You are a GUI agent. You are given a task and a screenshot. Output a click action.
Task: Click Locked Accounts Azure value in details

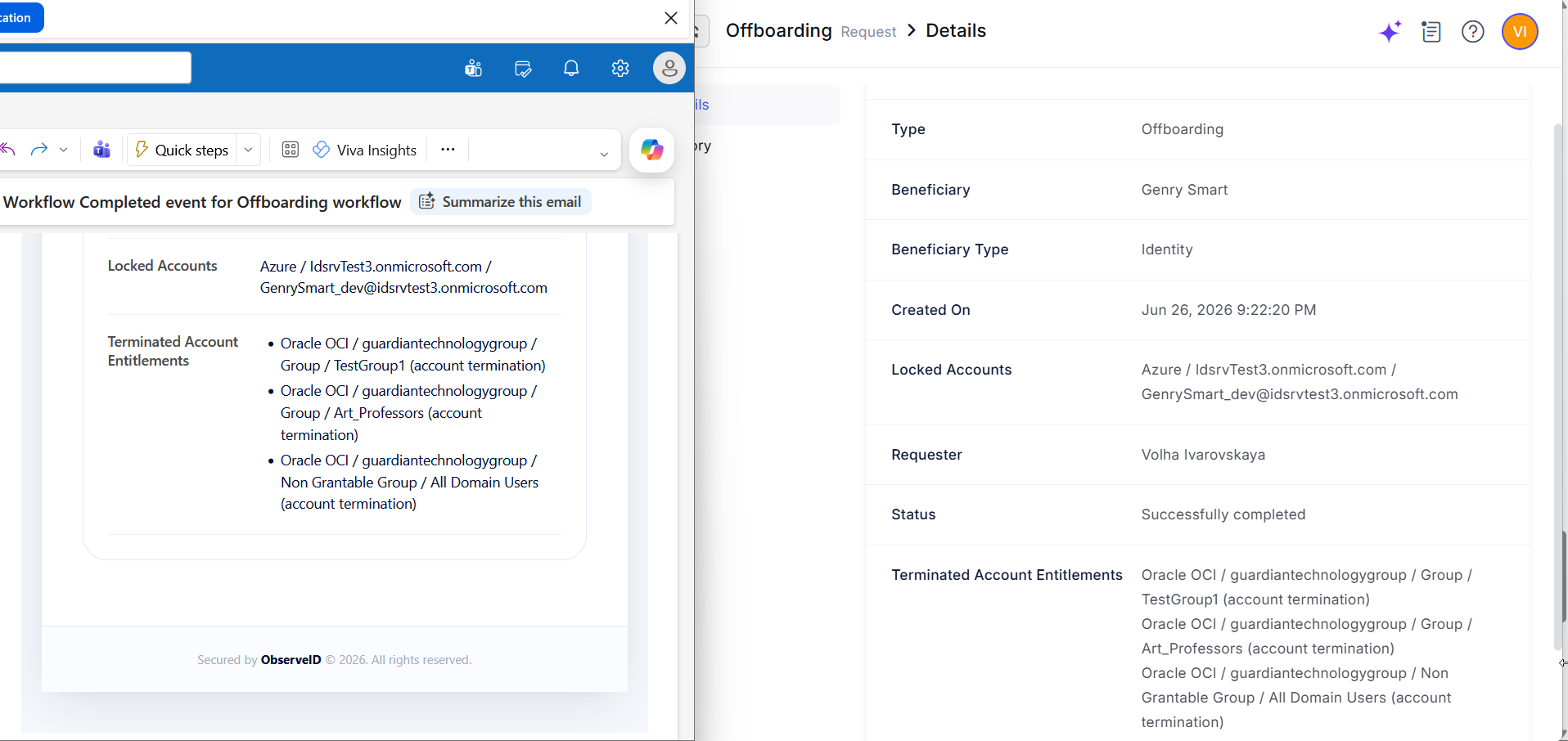(1300, 382)
